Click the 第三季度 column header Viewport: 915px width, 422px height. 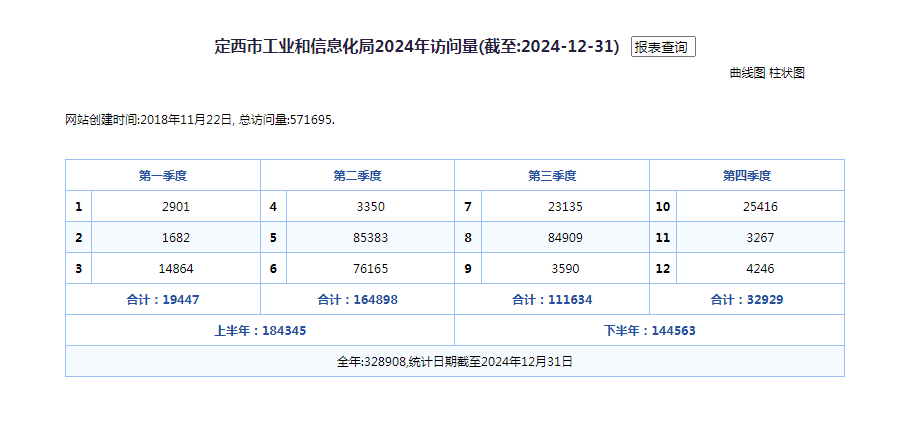tap(552, 176)
